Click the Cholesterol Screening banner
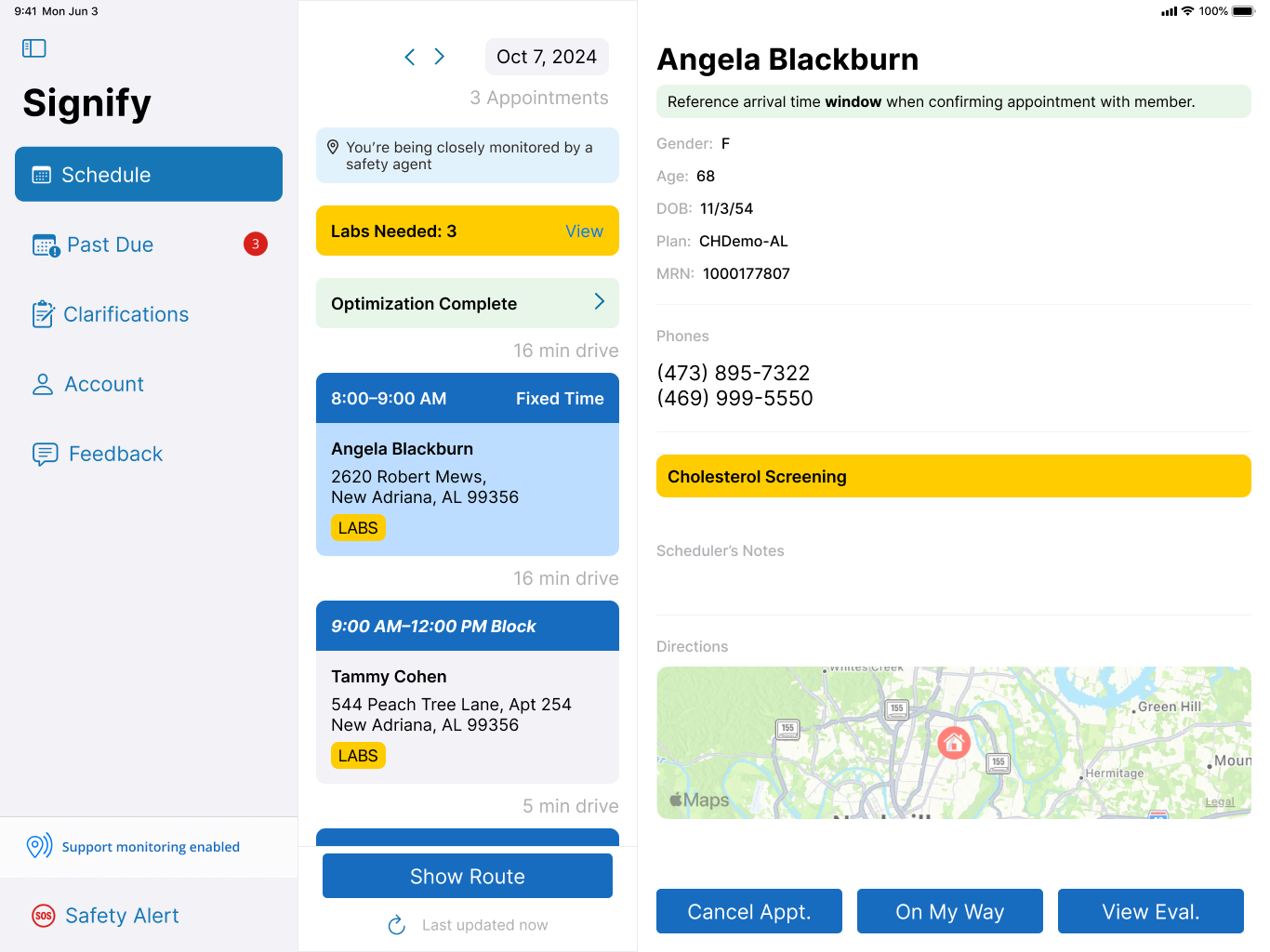Viewport: 1270px width, 952px height. coord(954,476)
